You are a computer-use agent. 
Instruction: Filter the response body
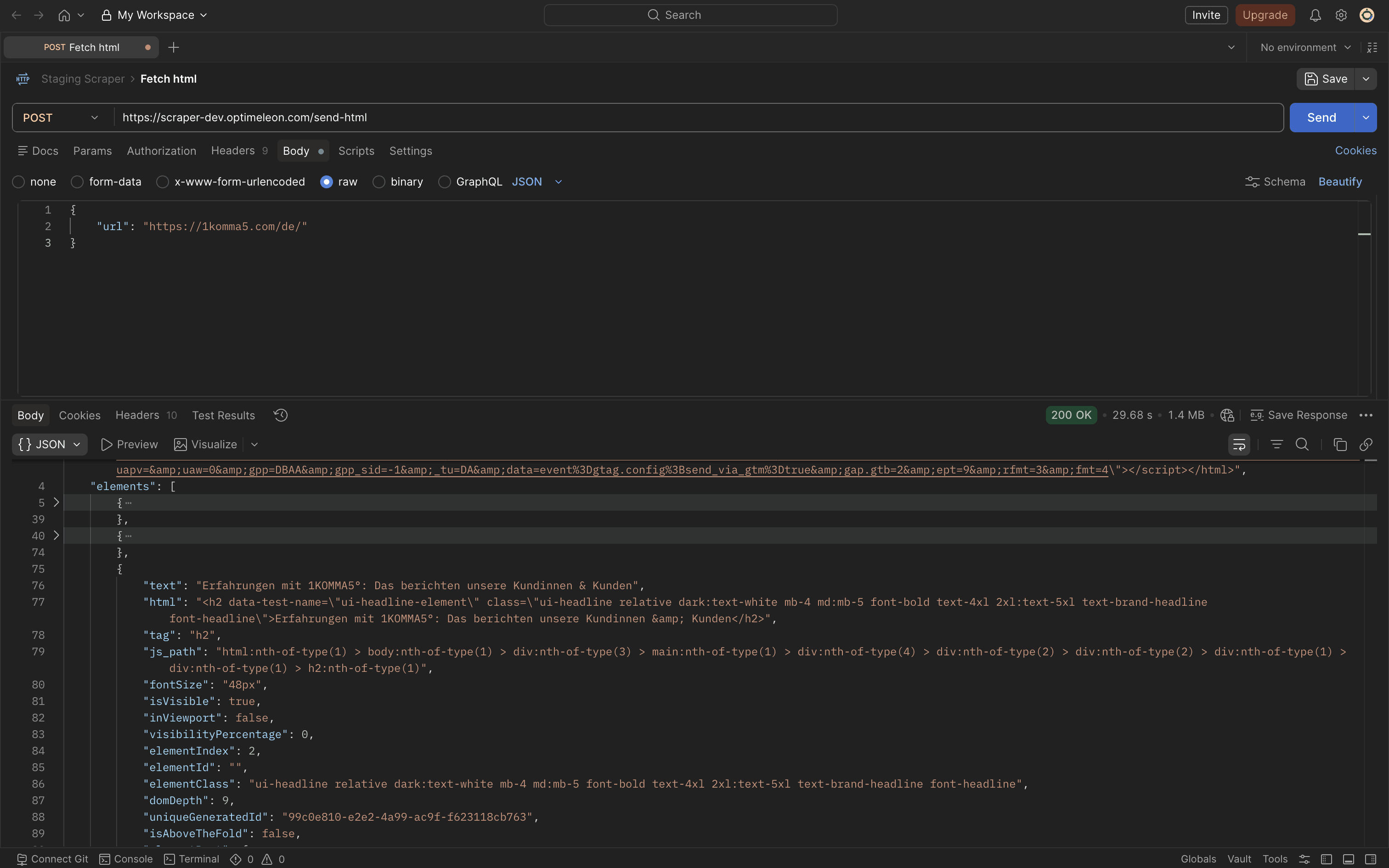click(x=1276, y=445)
